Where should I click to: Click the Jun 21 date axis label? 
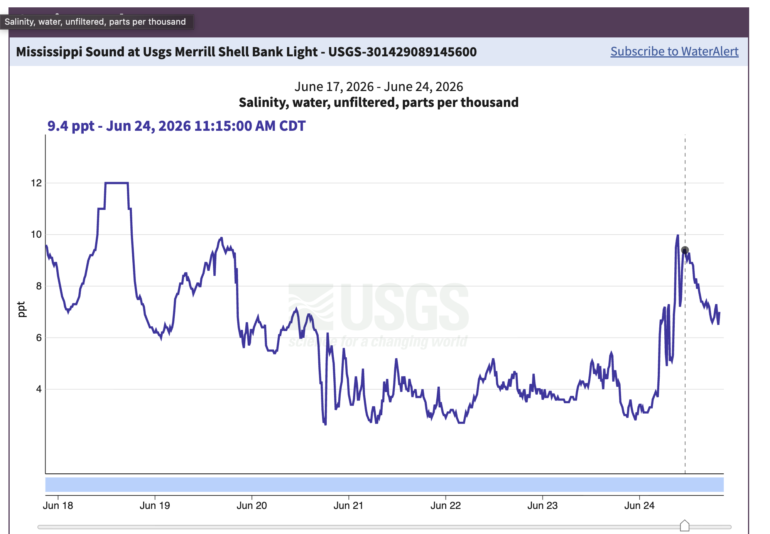point(348,506)
